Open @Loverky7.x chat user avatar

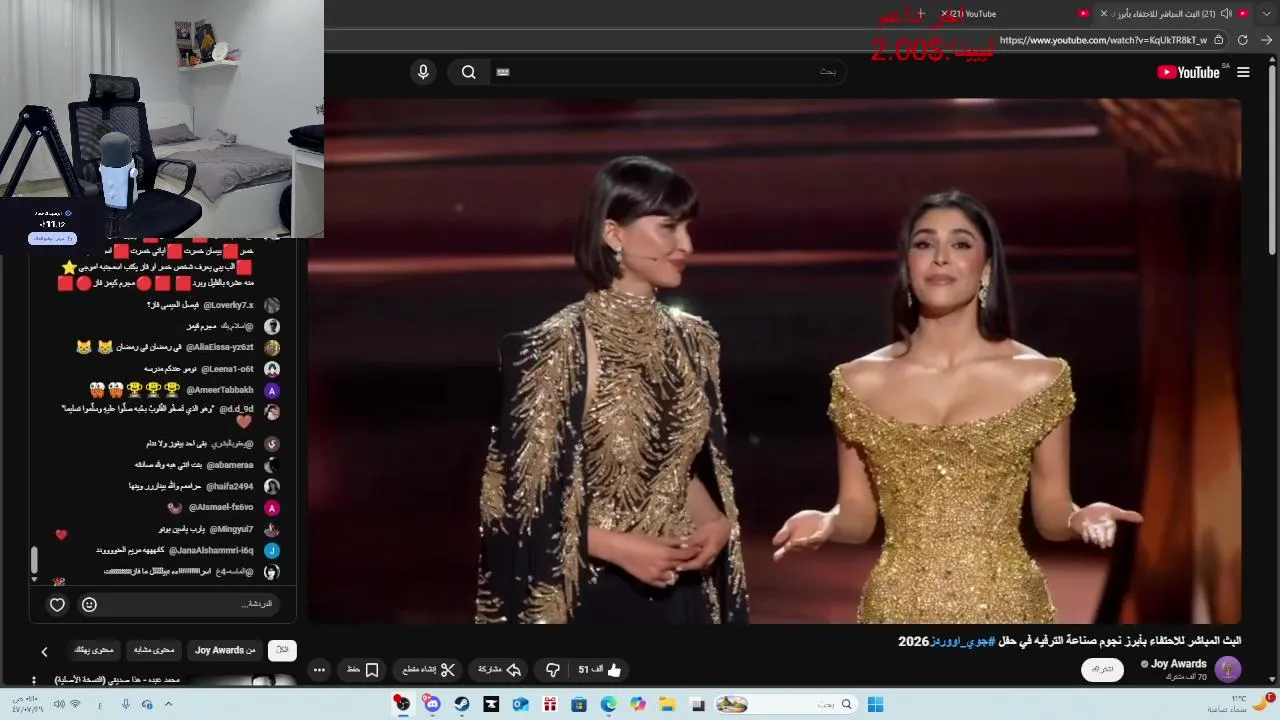[x=272, y=305]
